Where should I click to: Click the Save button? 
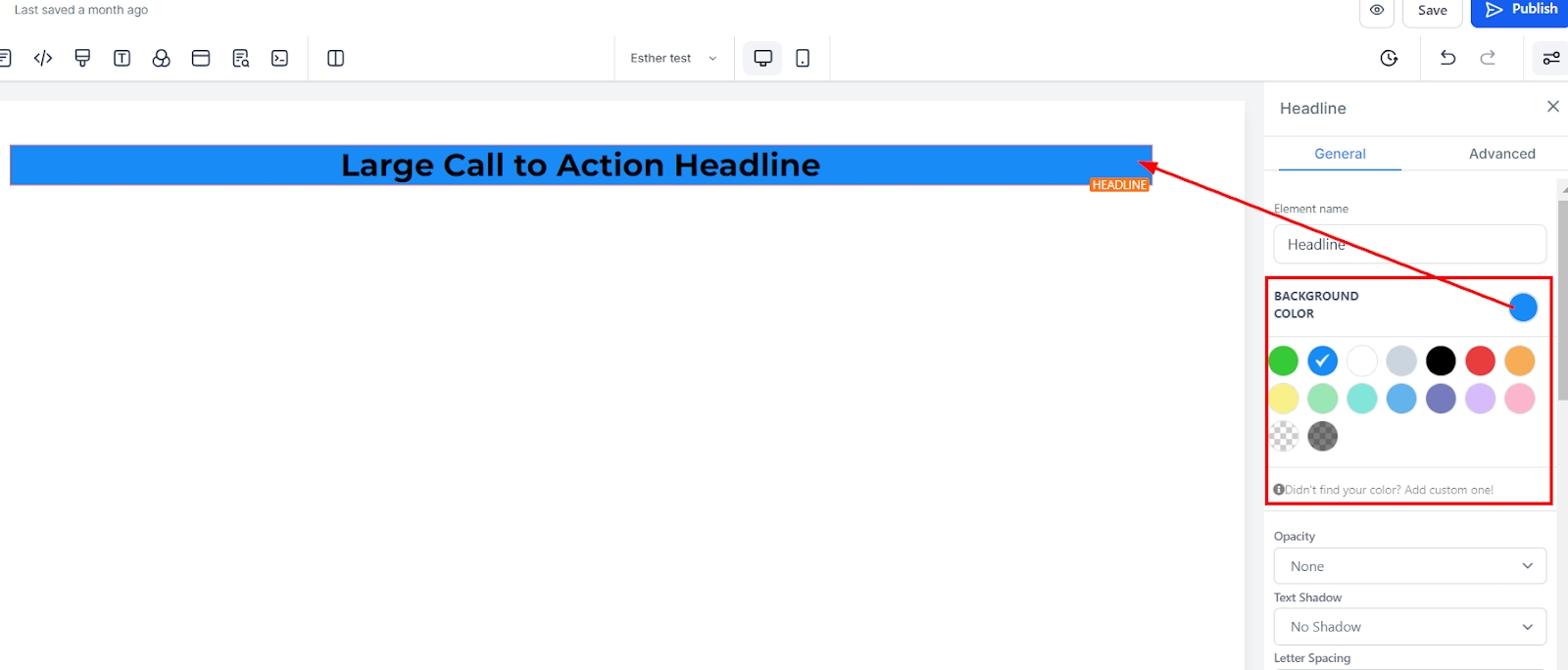click(x=1432, y=10)
